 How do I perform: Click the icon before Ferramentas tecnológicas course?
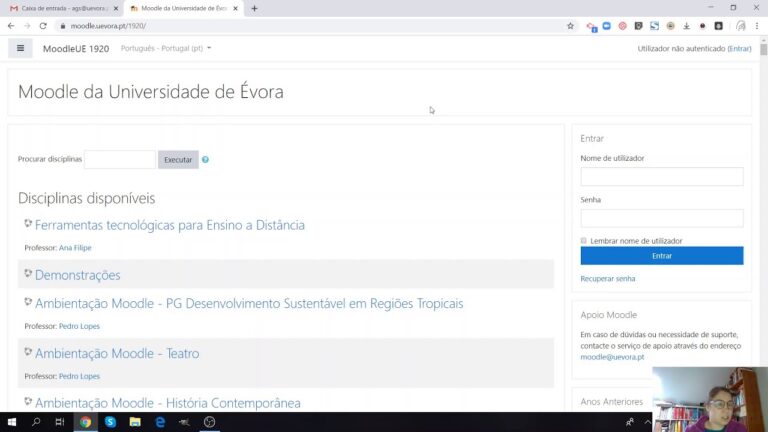(x=28, y=223)
